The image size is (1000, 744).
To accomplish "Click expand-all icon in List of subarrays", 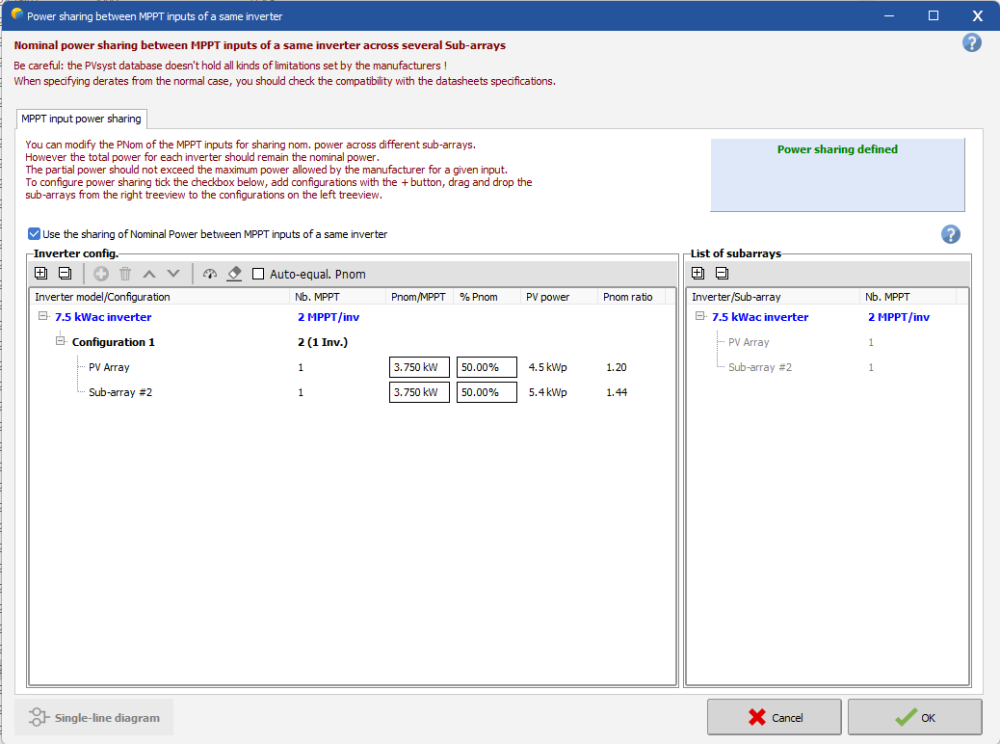I will (x=698, y=273).
